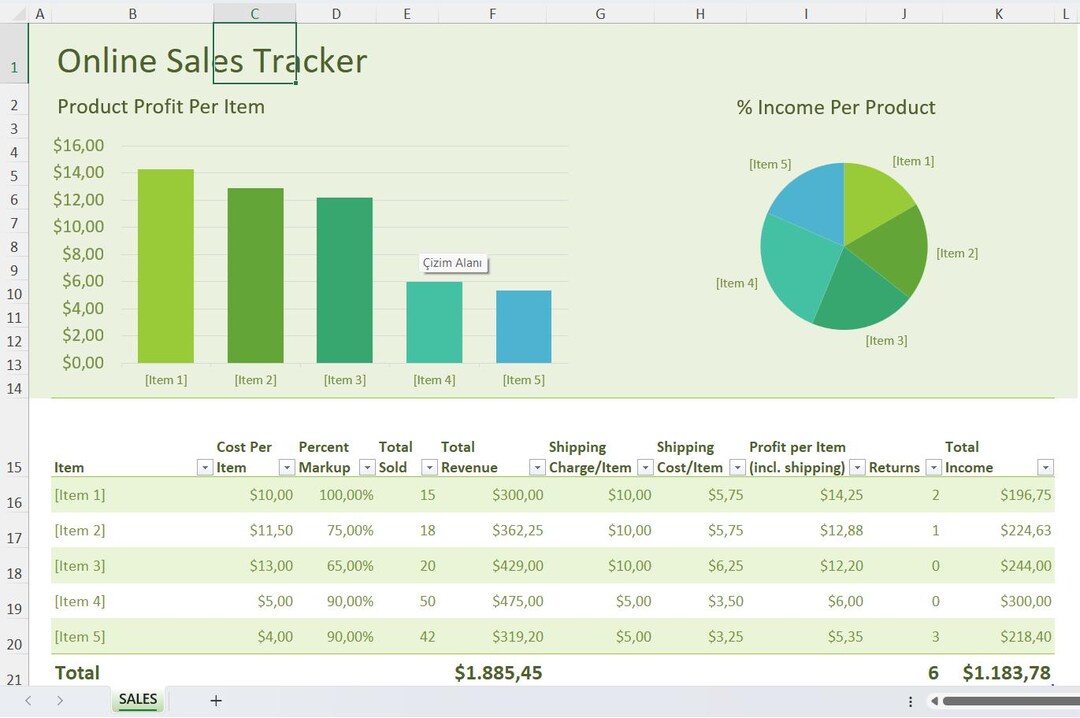Image resolution: width=1080 pixels, height=718 pixels.
Task: Open the Returns filter dropdown
Action: tap(934, 467)
